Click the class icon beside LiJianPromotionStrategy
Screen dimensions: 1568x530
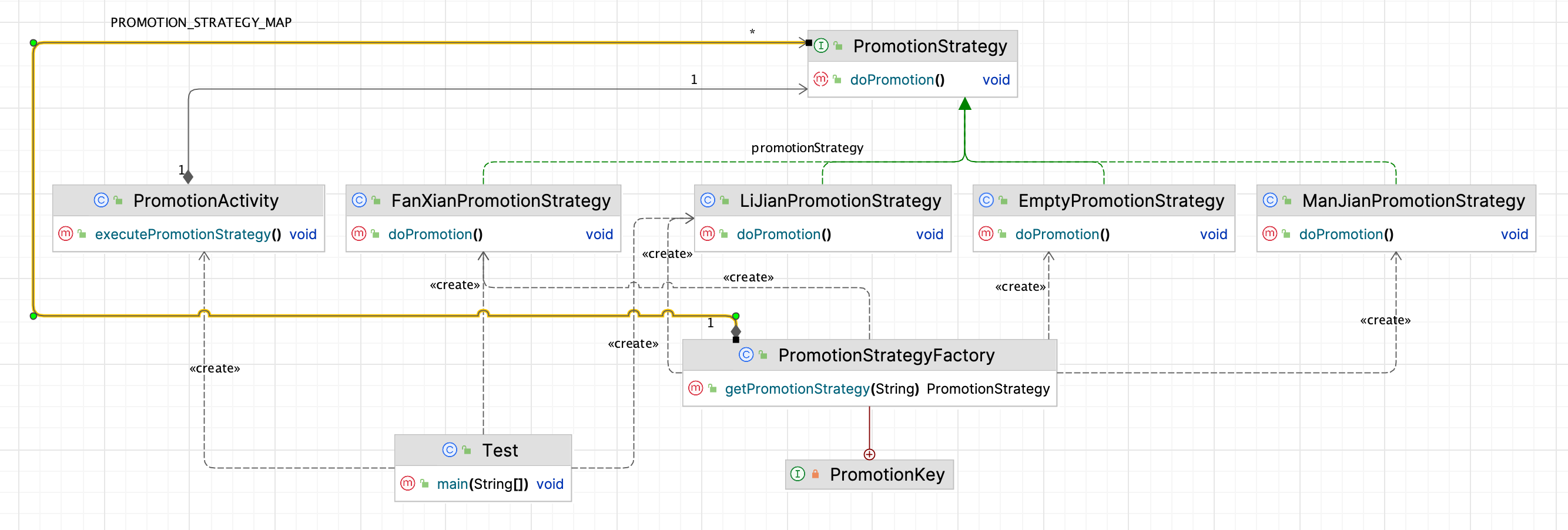pos(708,200)
